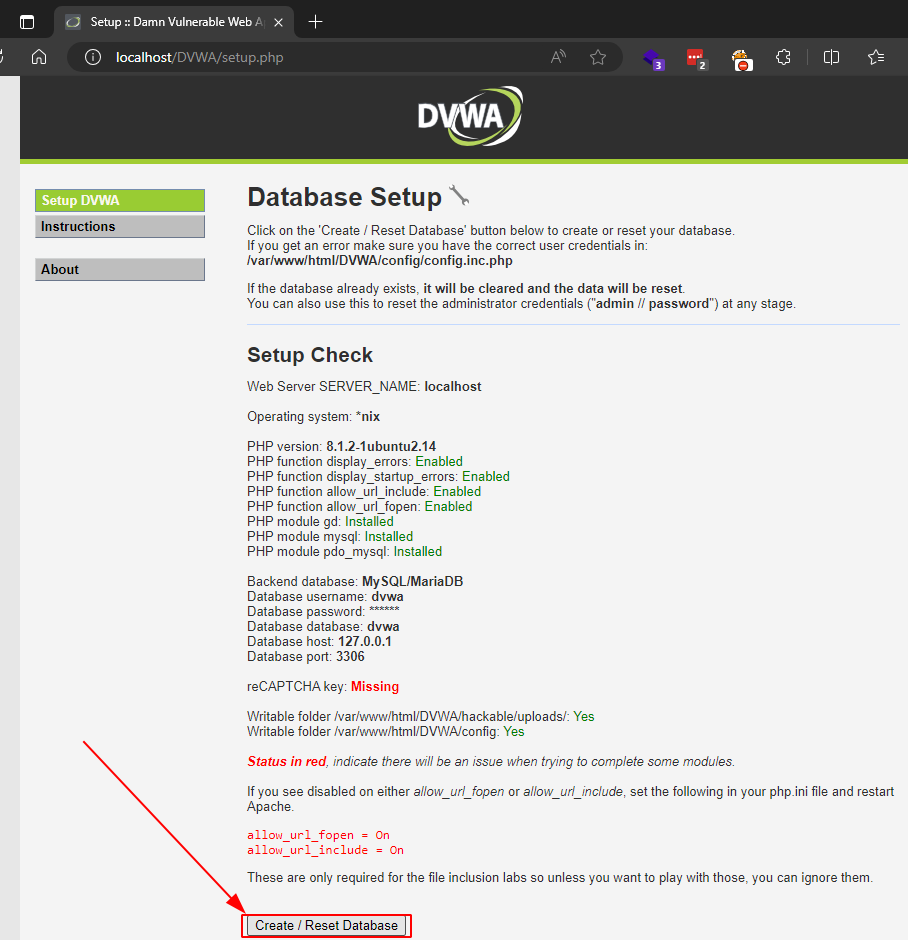Click the DVWA logo at page top

[x=469, y=116]
